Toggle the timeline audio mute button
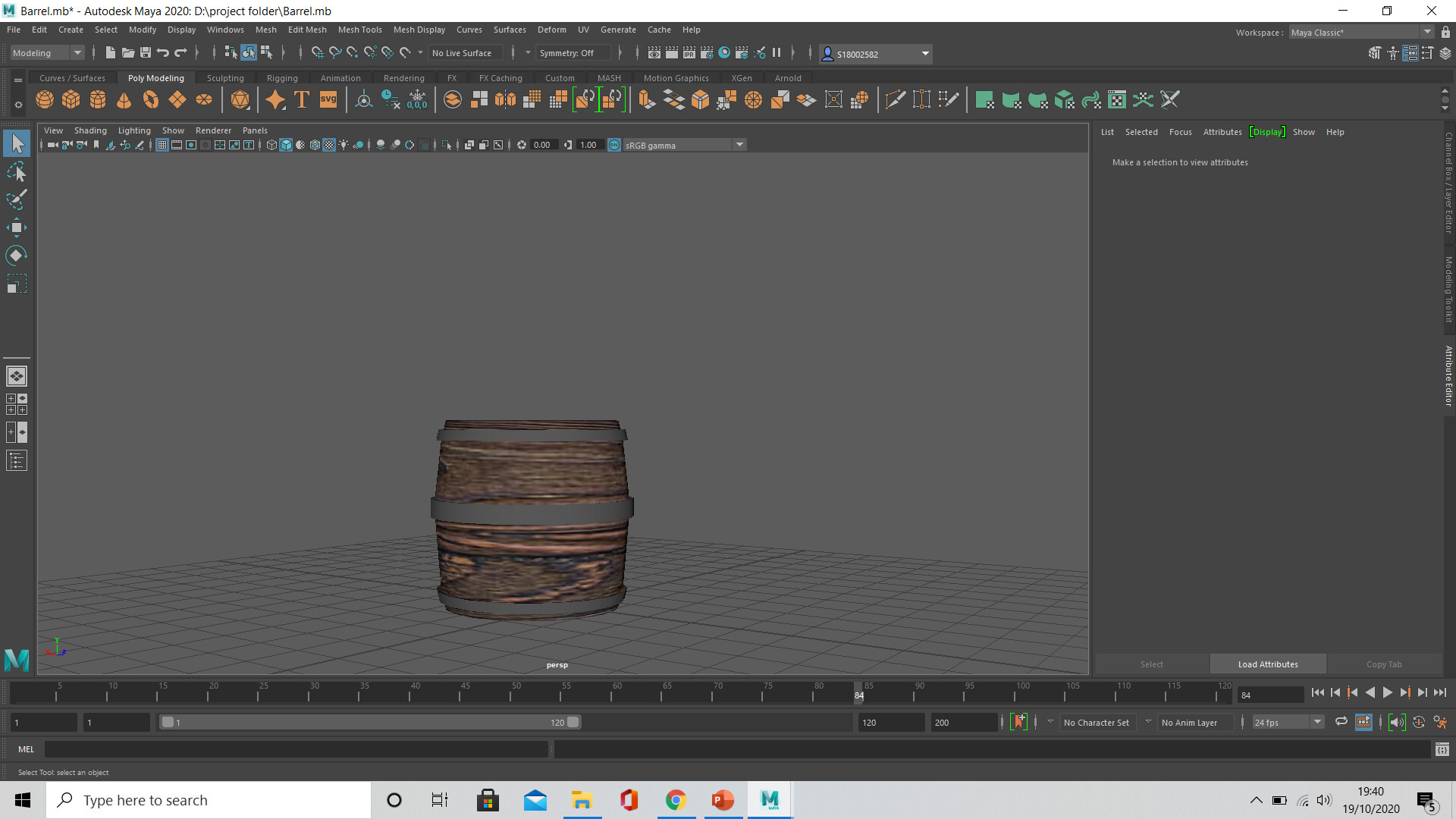The image size is (1456, 819). click(x=1397, y=722)
